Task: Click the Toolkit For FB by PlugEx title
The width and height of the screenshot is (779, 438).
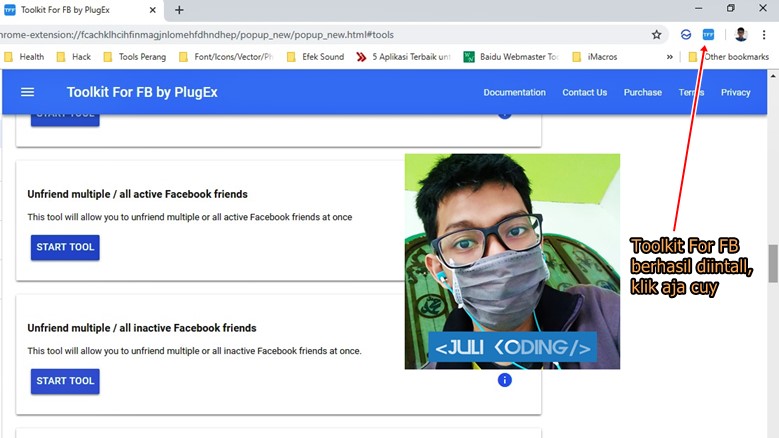Action: pos(142,92)
